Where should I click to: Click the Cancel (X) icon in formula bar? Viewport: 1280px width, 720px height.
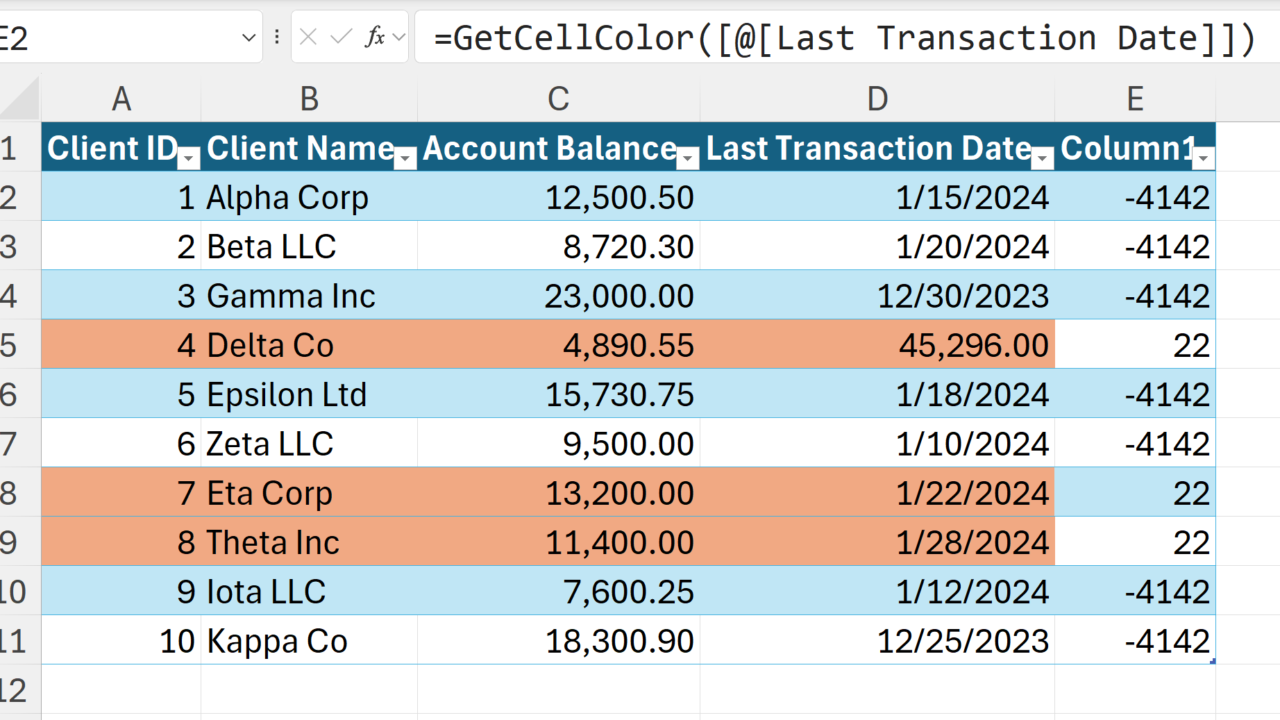coord(308,38)
